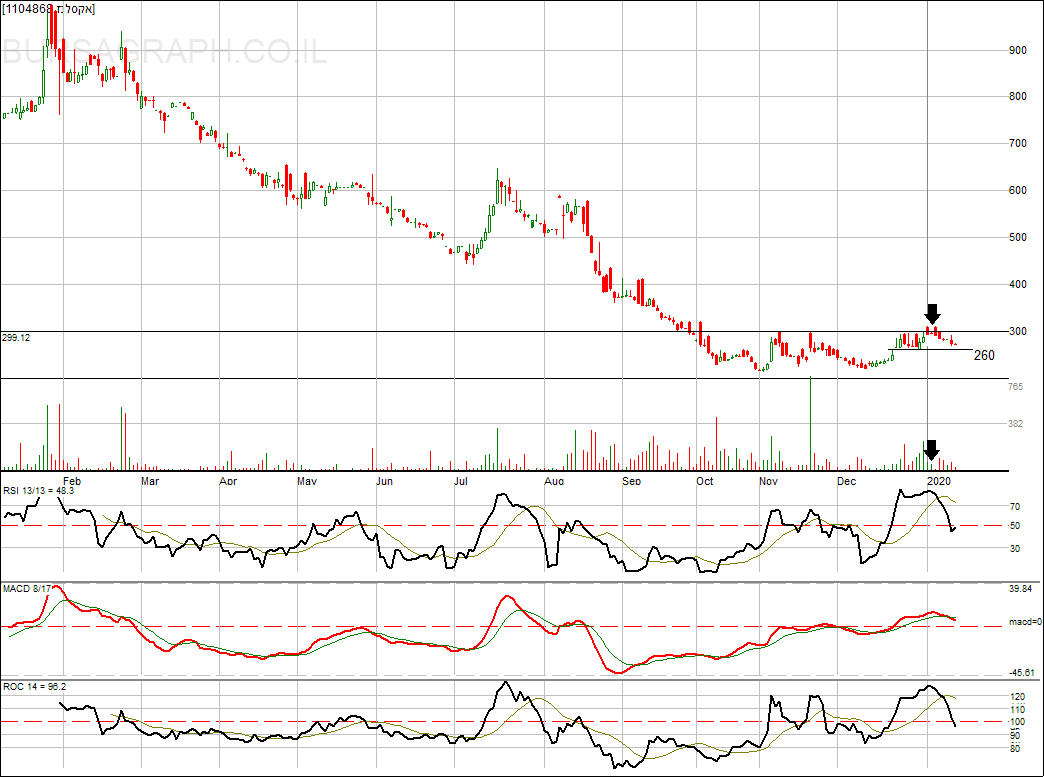Click the 'Jun' month label
1044x777 pixels.
tap(384, 481)
